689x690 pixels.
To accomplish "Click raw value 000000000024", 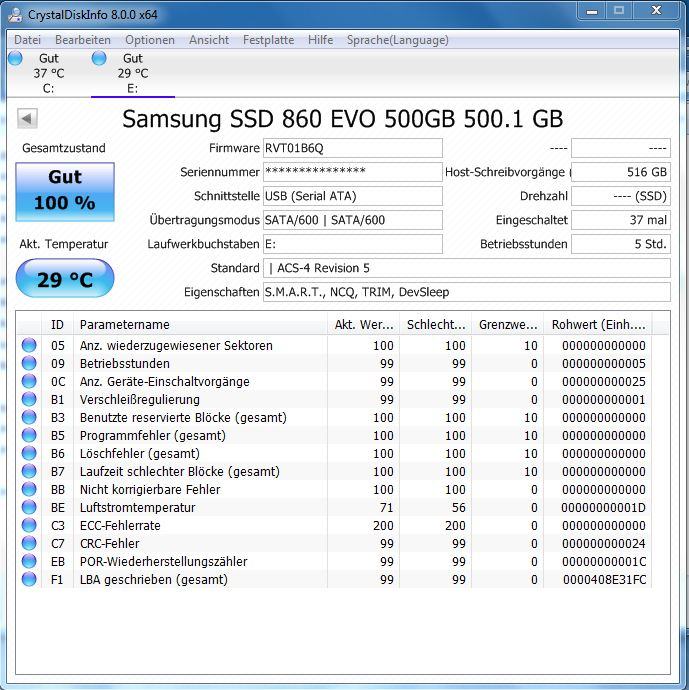I will click(x=604, y=543).
